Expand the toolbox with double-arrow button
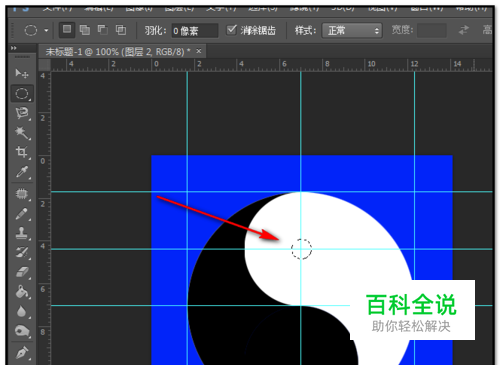The height and width of the screenshot is (365, 500). [13, 48]
